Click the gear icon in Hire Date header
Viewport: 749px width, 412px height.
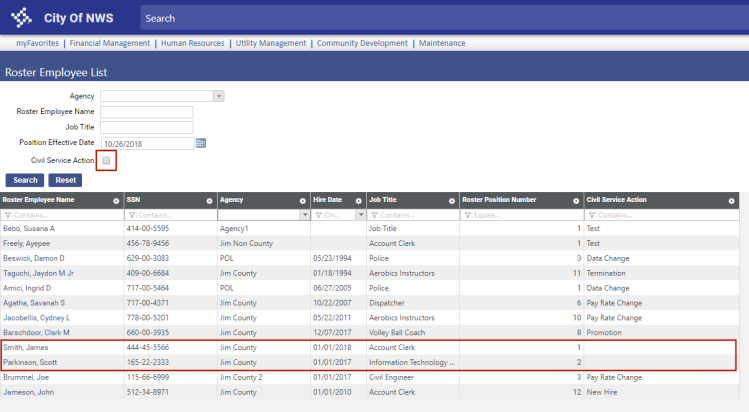[359, 201]
